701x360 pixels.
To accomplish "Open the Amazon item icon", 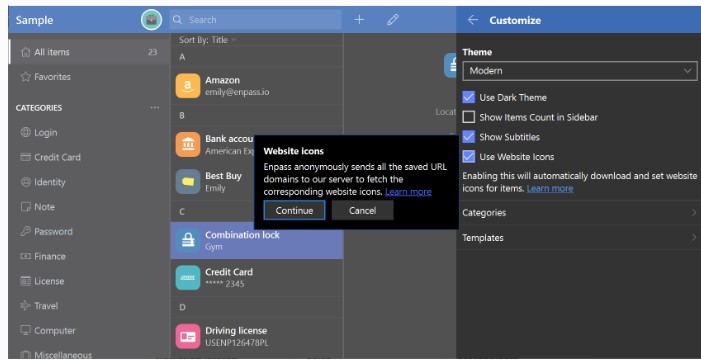I will [x=188, y=86].
